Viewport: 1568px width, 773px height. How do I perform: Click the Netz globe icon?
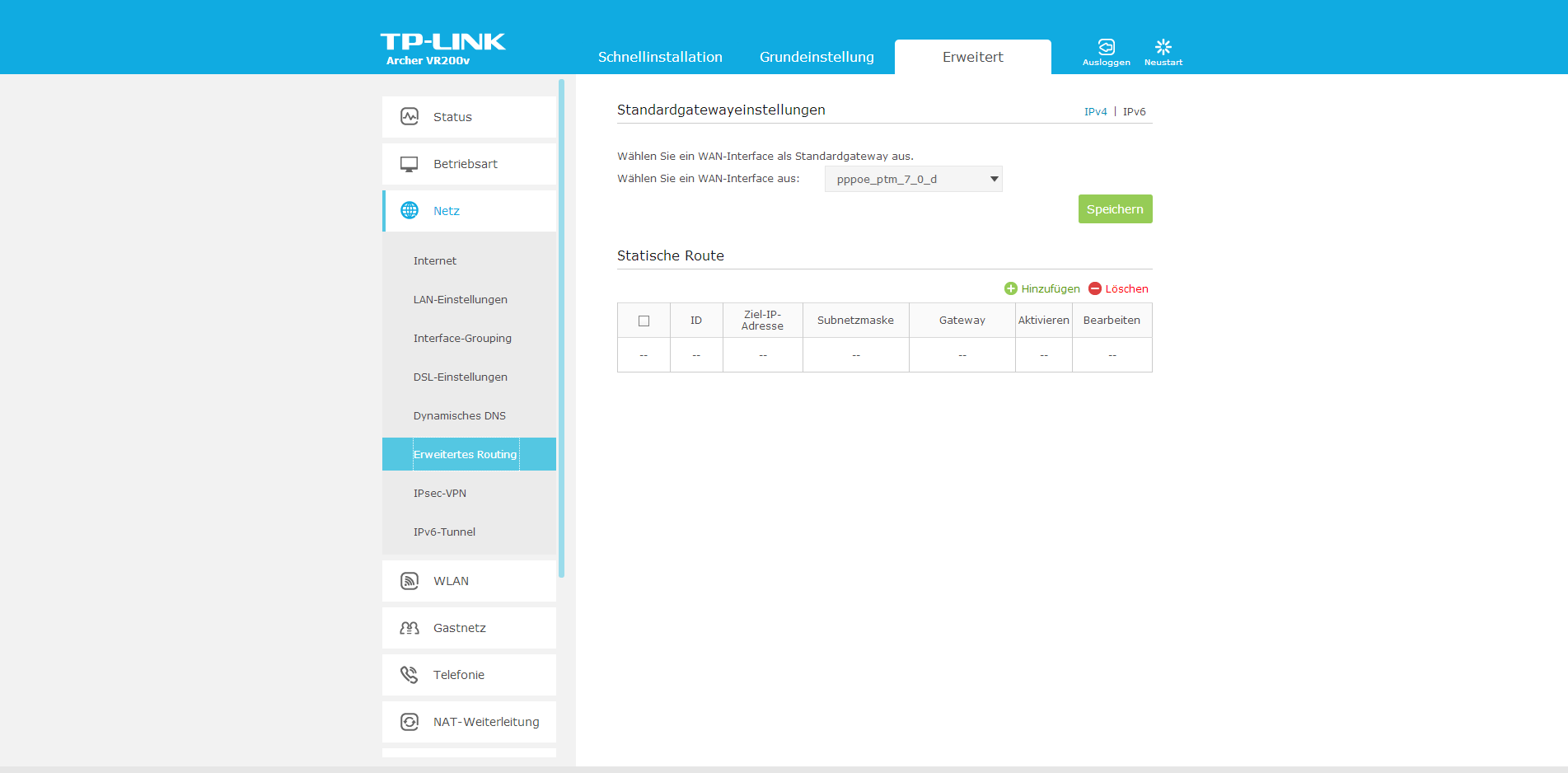(410, 211)
